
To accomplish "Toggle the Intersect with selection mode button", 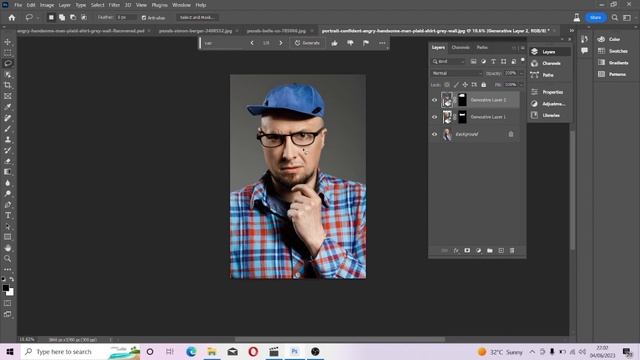I will point(84,18).
